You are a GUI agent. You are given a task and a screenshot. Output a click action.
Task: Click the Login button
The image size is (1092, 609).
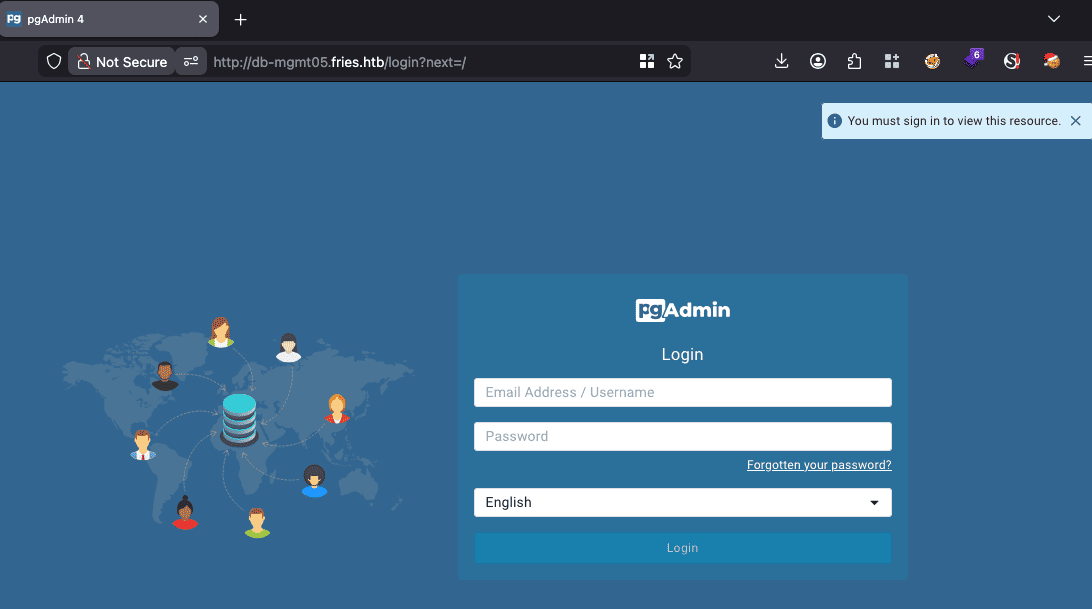coord(682,548)
